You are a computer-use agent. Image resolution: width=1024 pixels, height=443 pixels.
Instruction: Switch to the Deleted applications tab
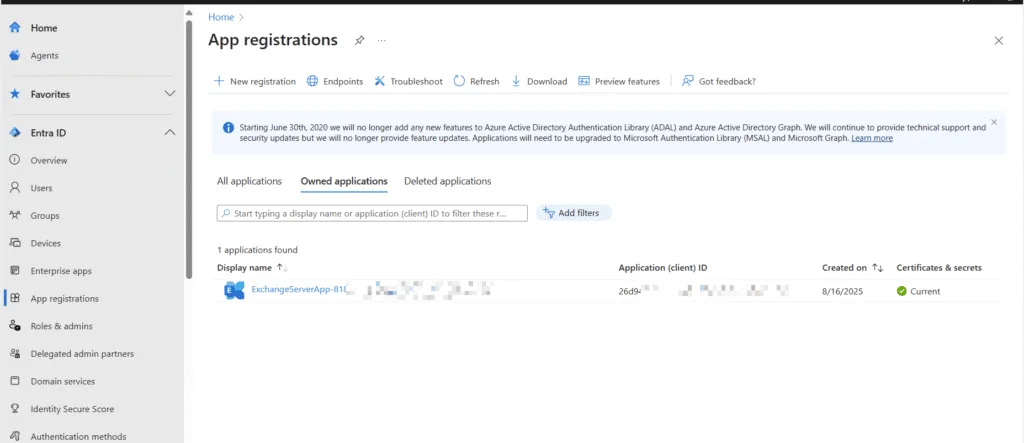click(447, 181)
